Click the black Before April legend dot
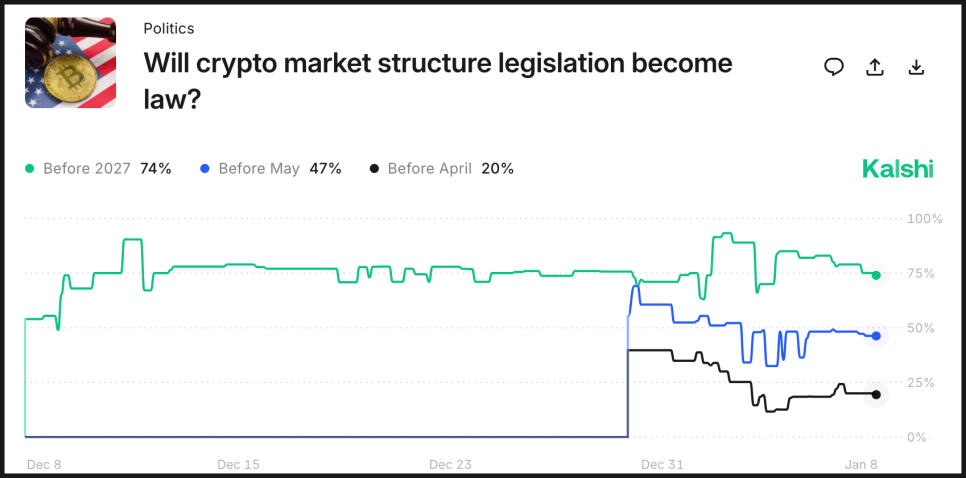966x478 pixels. pyautogui.click(x=374, y=169)
